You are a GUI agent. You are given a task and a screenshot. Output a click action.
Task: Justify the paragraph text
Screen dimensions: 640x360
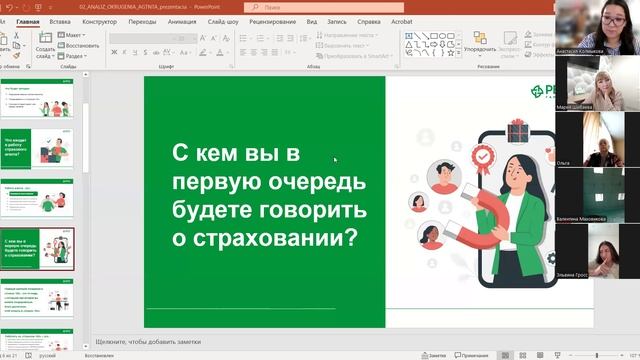coord(275,53)
